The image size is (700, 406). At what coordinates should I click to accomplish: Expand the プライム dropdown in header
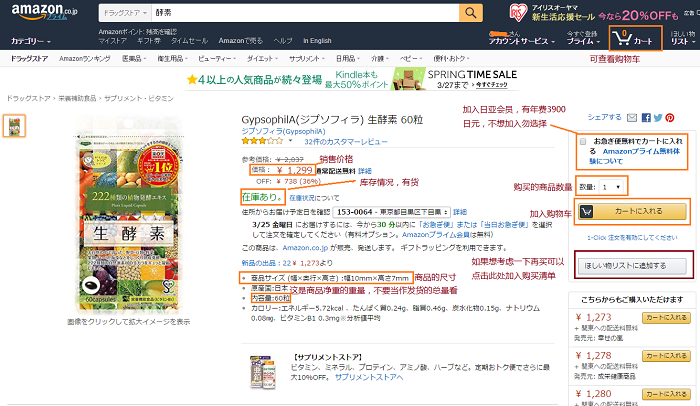coord(583,41)
